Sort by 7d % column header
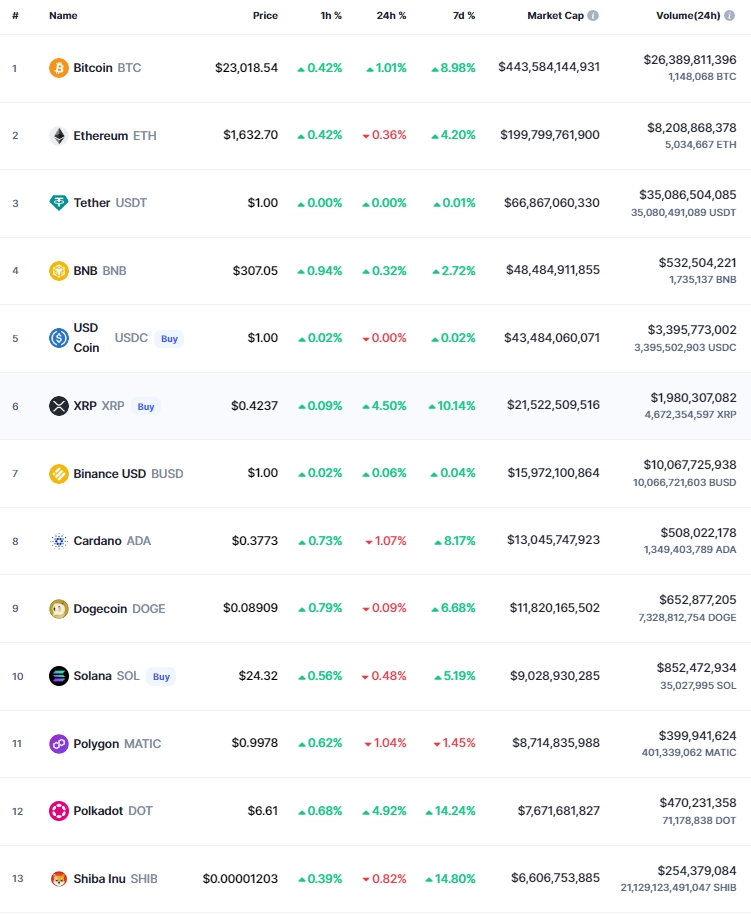The image size is (751, 915). pyautogui.click(x=464, y=16)
